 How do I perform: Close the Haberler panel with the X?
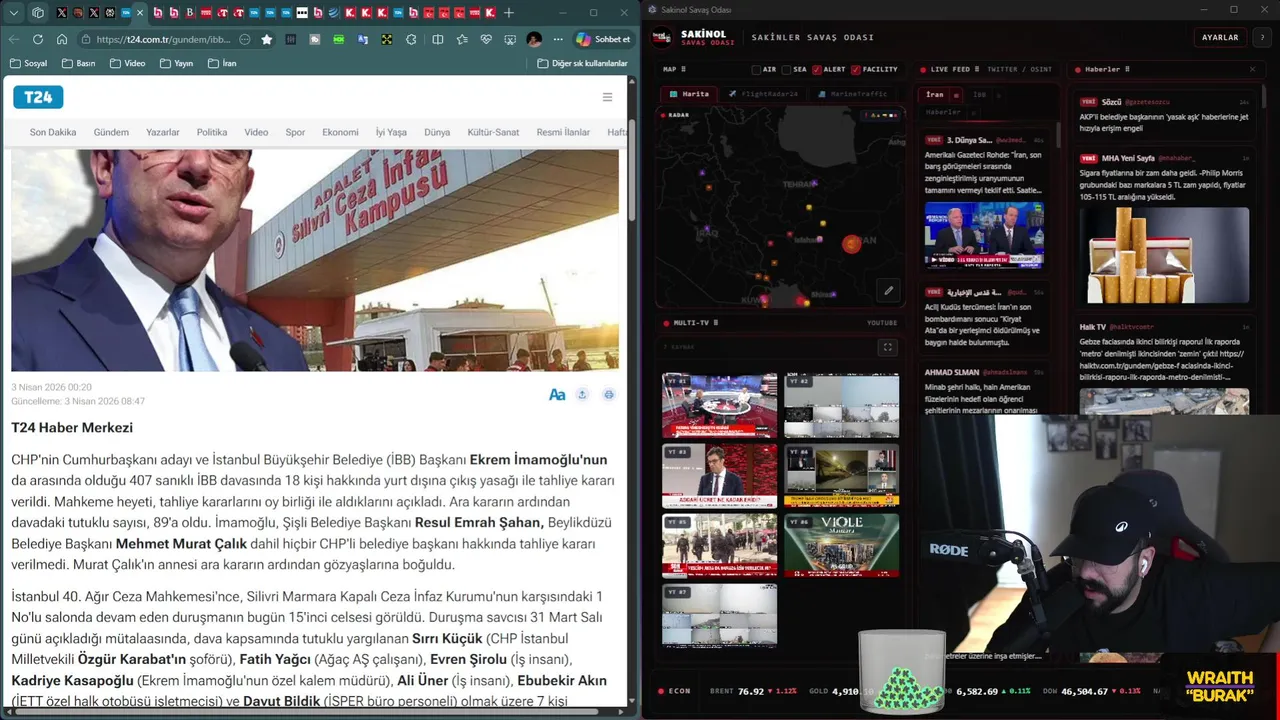click(1252, 70)
